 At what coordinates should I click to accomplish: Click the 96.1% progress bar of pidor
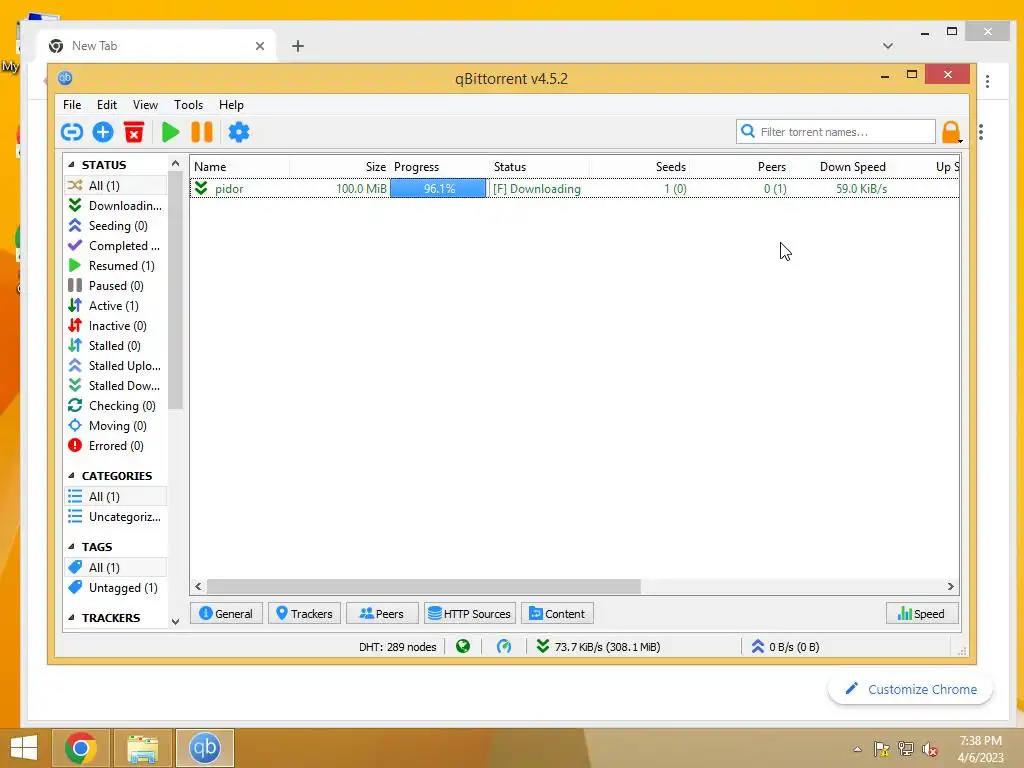tap(438, 189)
